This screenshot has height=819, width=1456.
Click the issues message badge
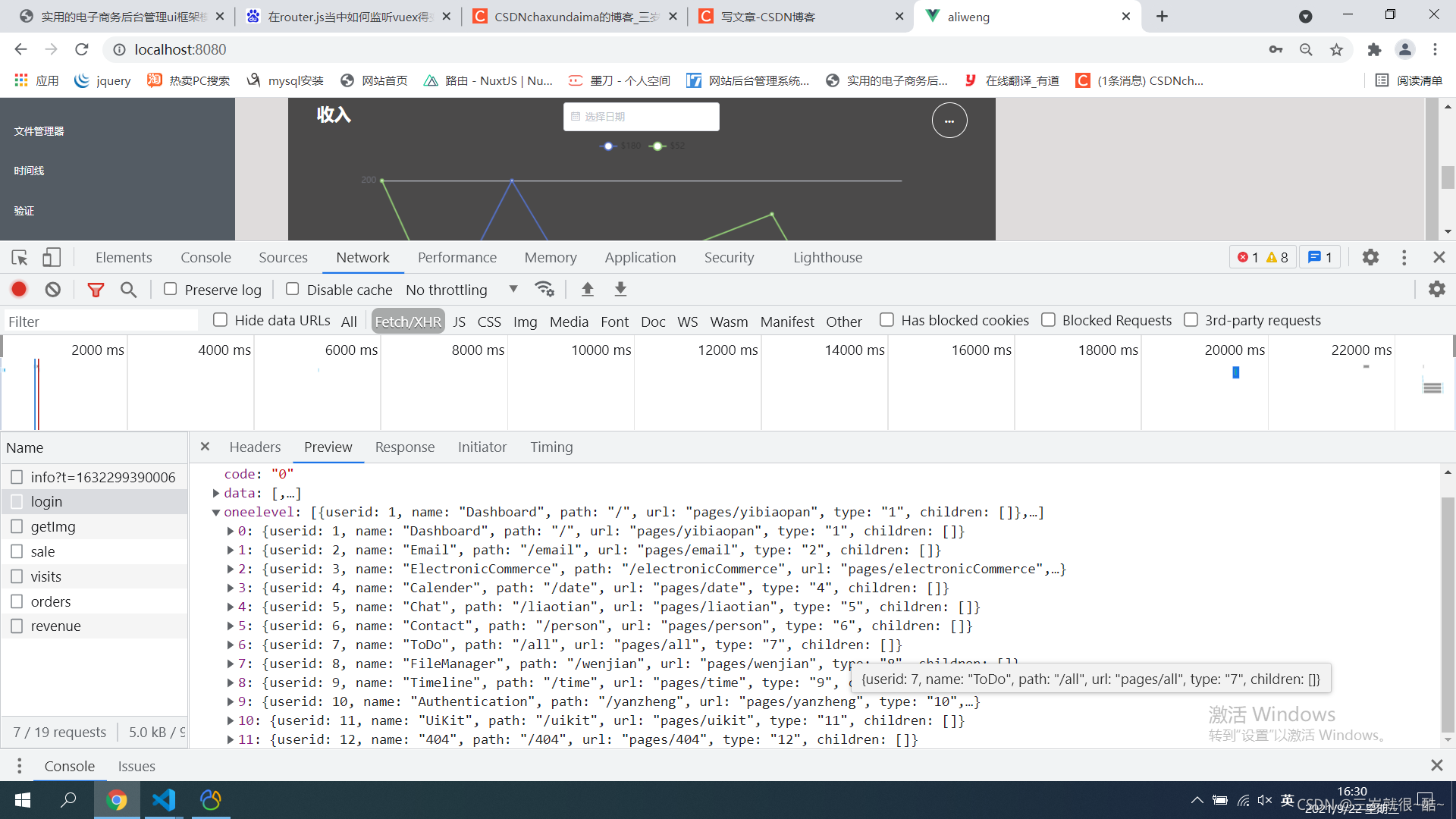[1320, 258]
